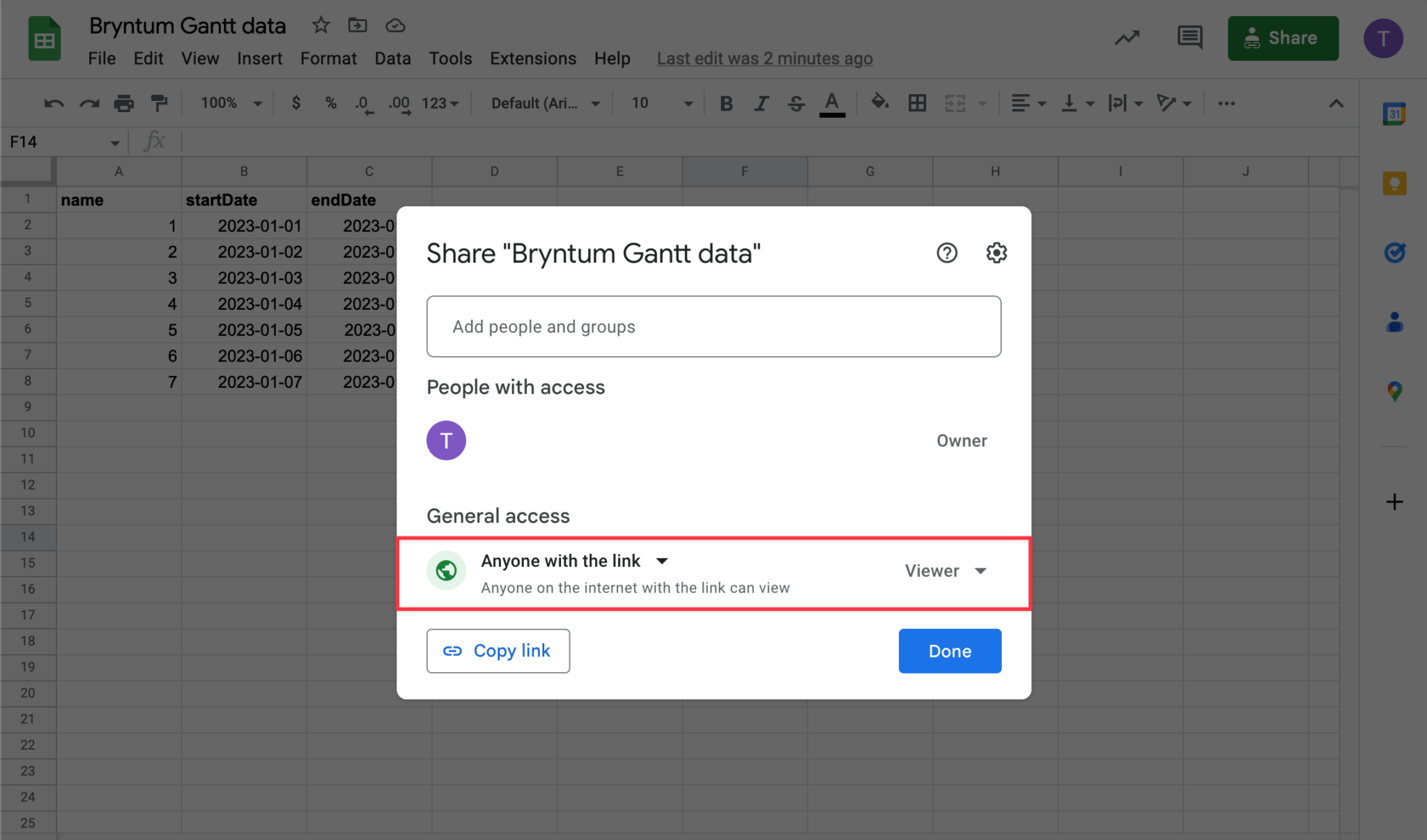
Task: Star the Bryntum Gantt data document
Action: click(321, 26)
